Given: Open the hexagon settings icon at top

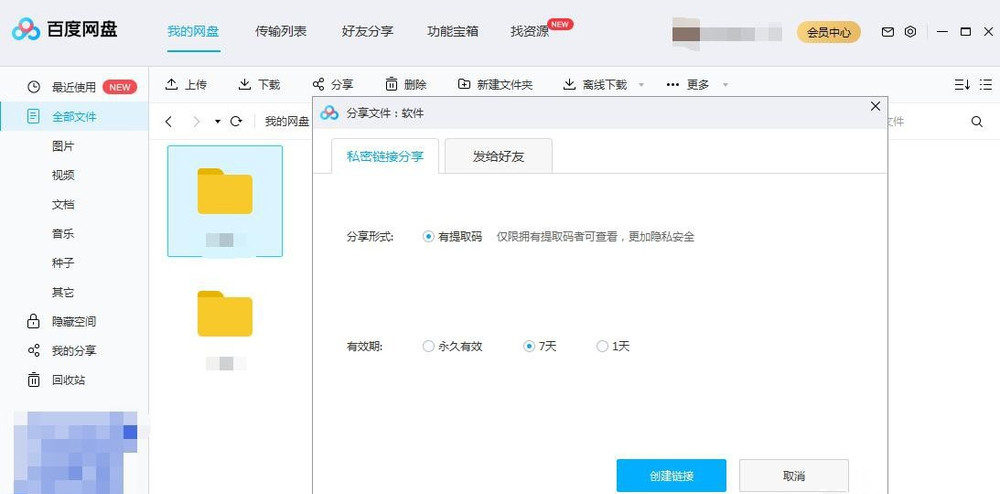Looking at the screenshot, I should [911, 31].
